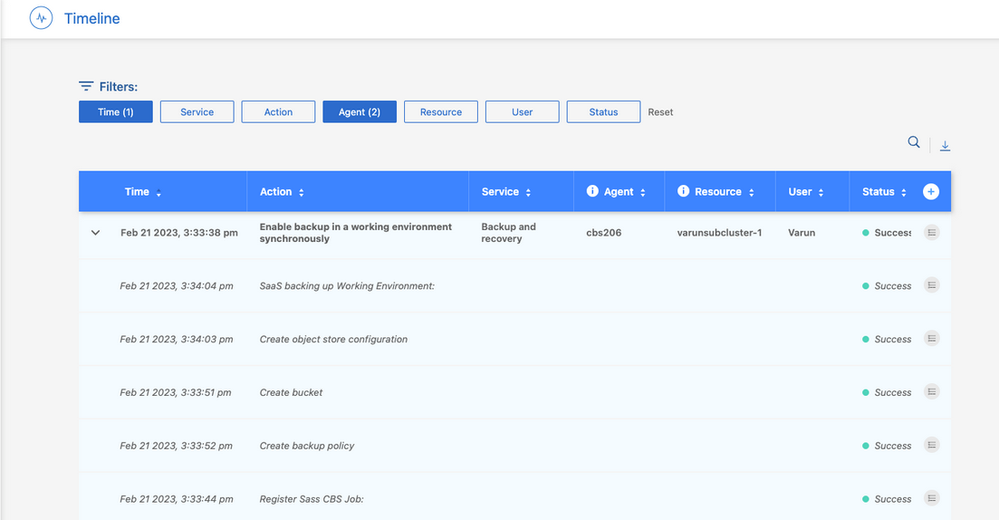This screenshot has height=520, width=999.
Task: Open the Service filter dropdown
Action: (197, 112)
